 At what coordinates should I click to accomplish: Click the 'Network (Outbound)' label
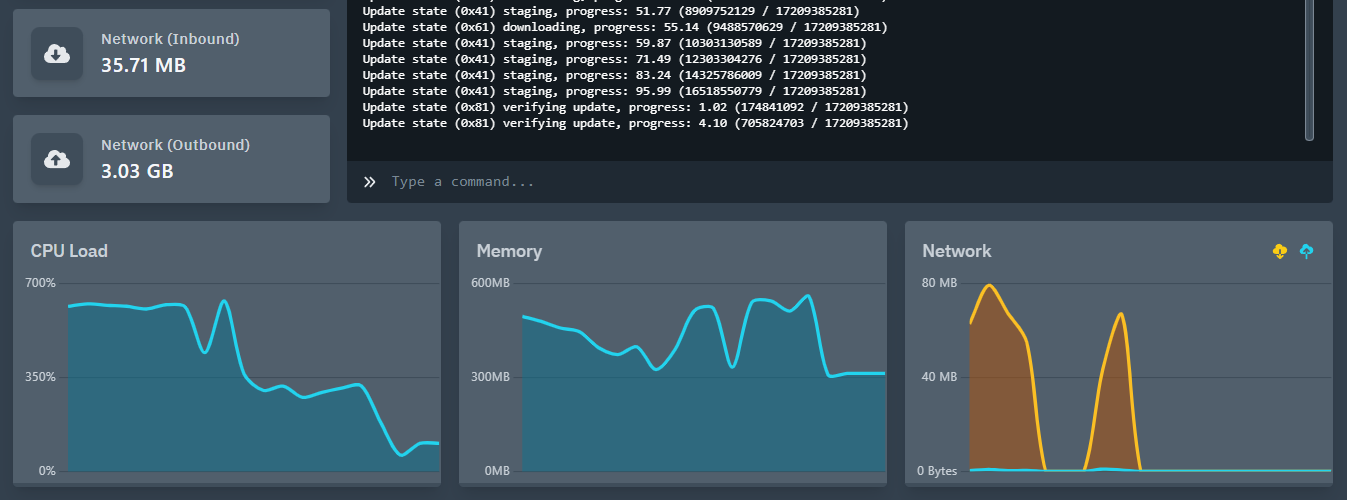(175, 145)
